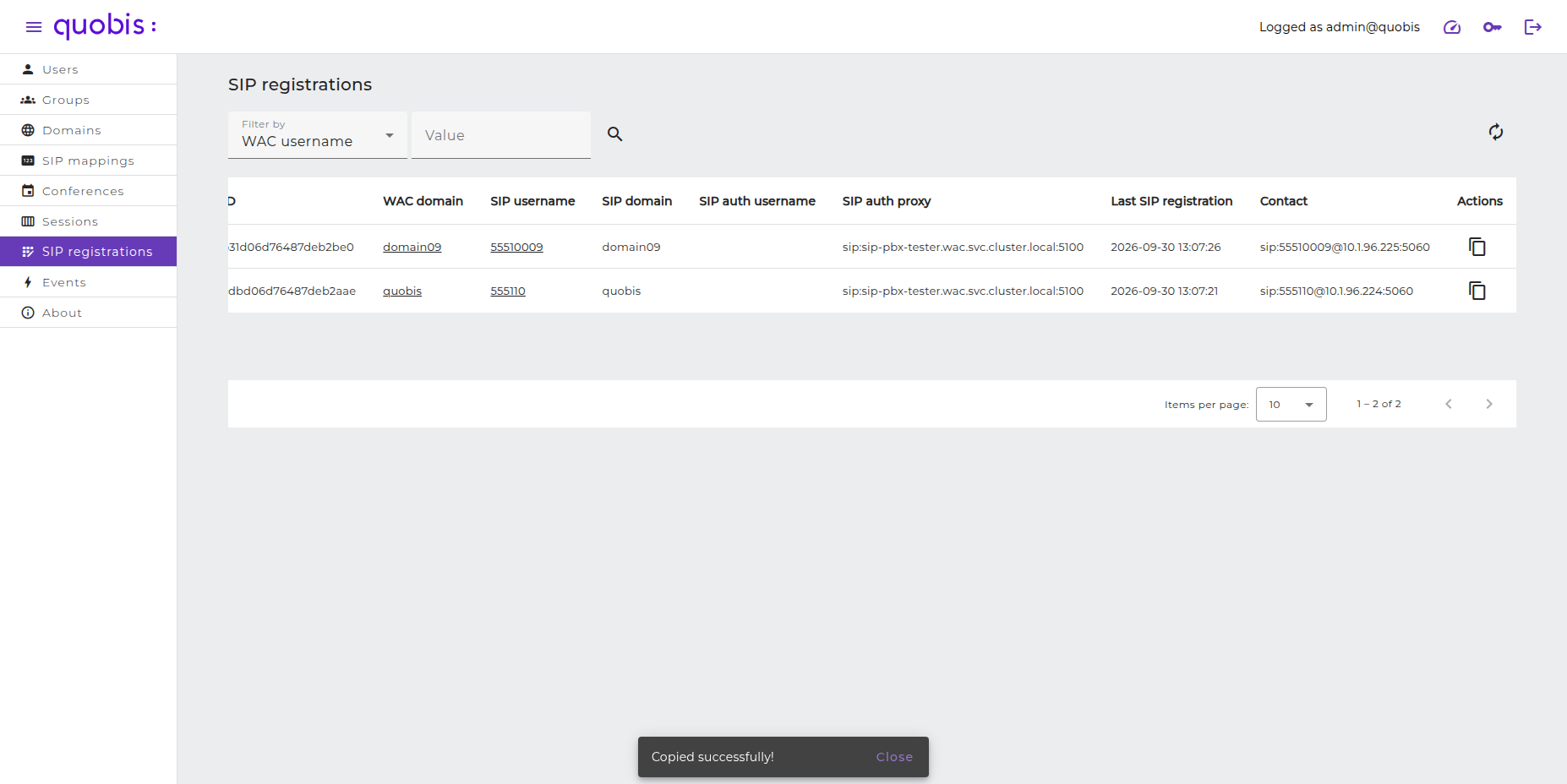Open the 55510009 SIP username link
Viewport: 1567px width, 784px height.
coord(516,247)
